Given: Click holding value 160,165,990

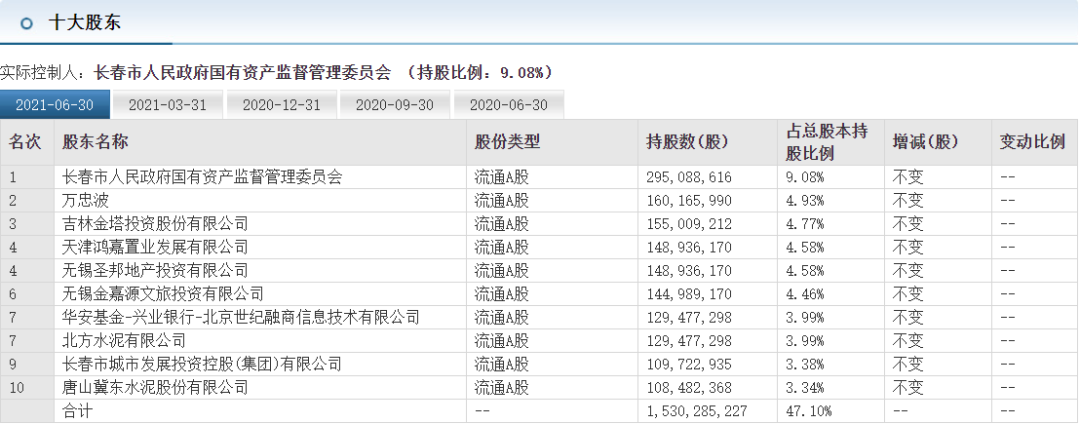Looking at the screenshot, I should (689, 201).
